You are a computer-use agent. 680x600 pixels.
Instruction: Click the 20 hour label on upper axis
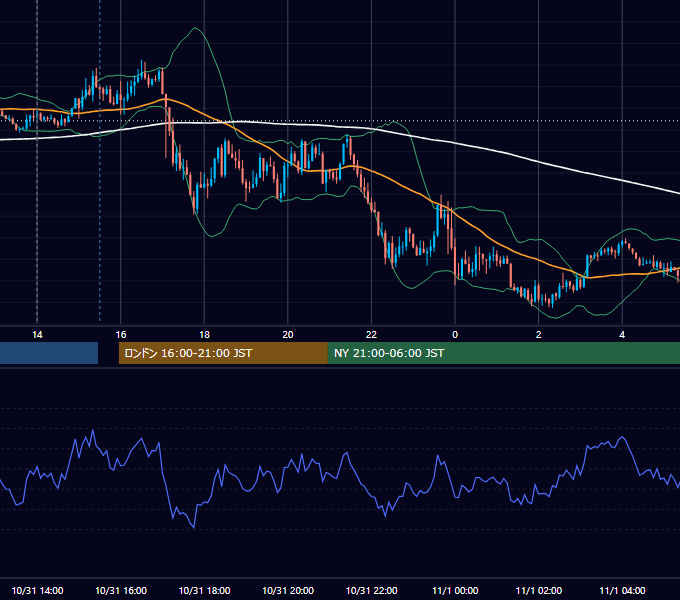(288, 335)
